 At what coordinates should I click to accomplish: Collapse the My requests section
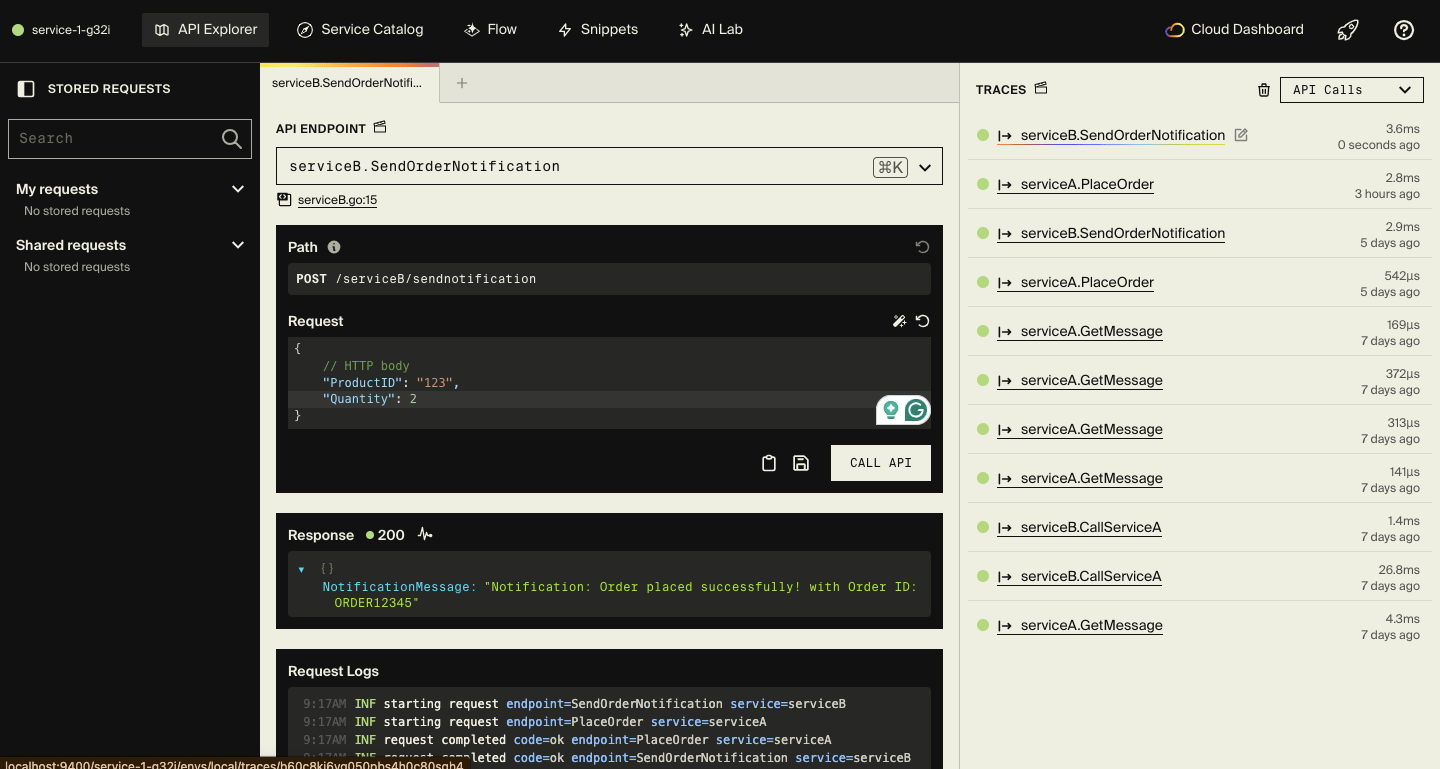click(x=238, y=189)
